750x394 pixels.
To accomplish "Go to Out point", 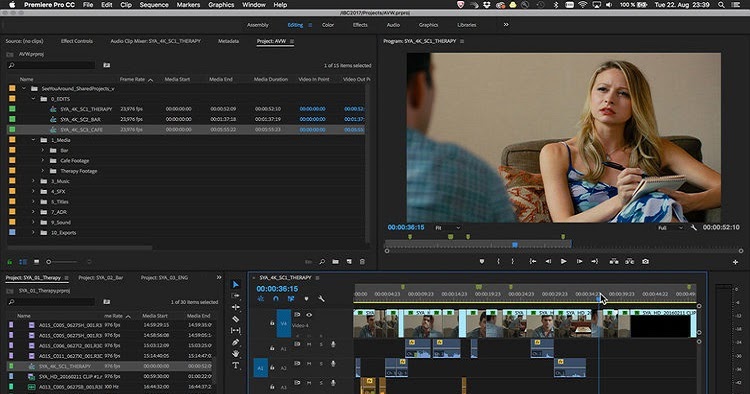I will click(x=595, y=262).
